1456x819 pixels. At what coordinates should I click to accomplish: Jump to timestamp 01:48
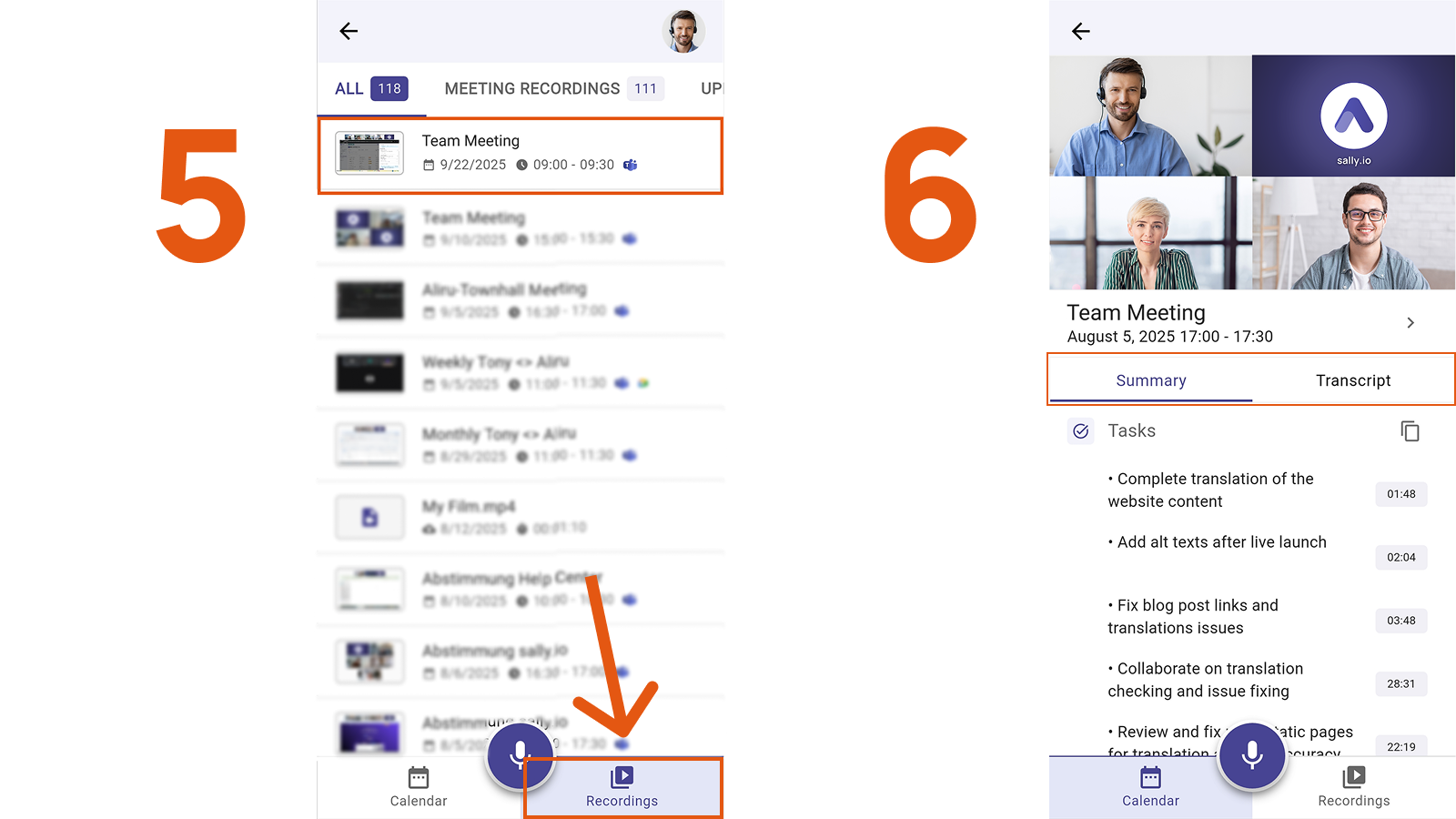click(1400, 494)
